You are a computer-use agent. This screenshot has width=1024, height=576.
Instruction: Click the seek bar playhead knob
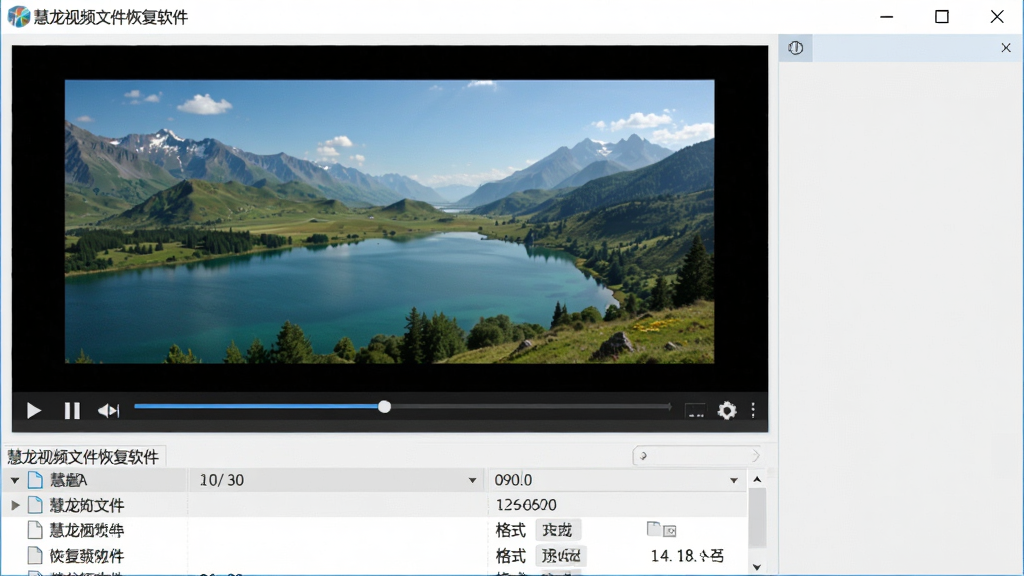coord(385,407)
